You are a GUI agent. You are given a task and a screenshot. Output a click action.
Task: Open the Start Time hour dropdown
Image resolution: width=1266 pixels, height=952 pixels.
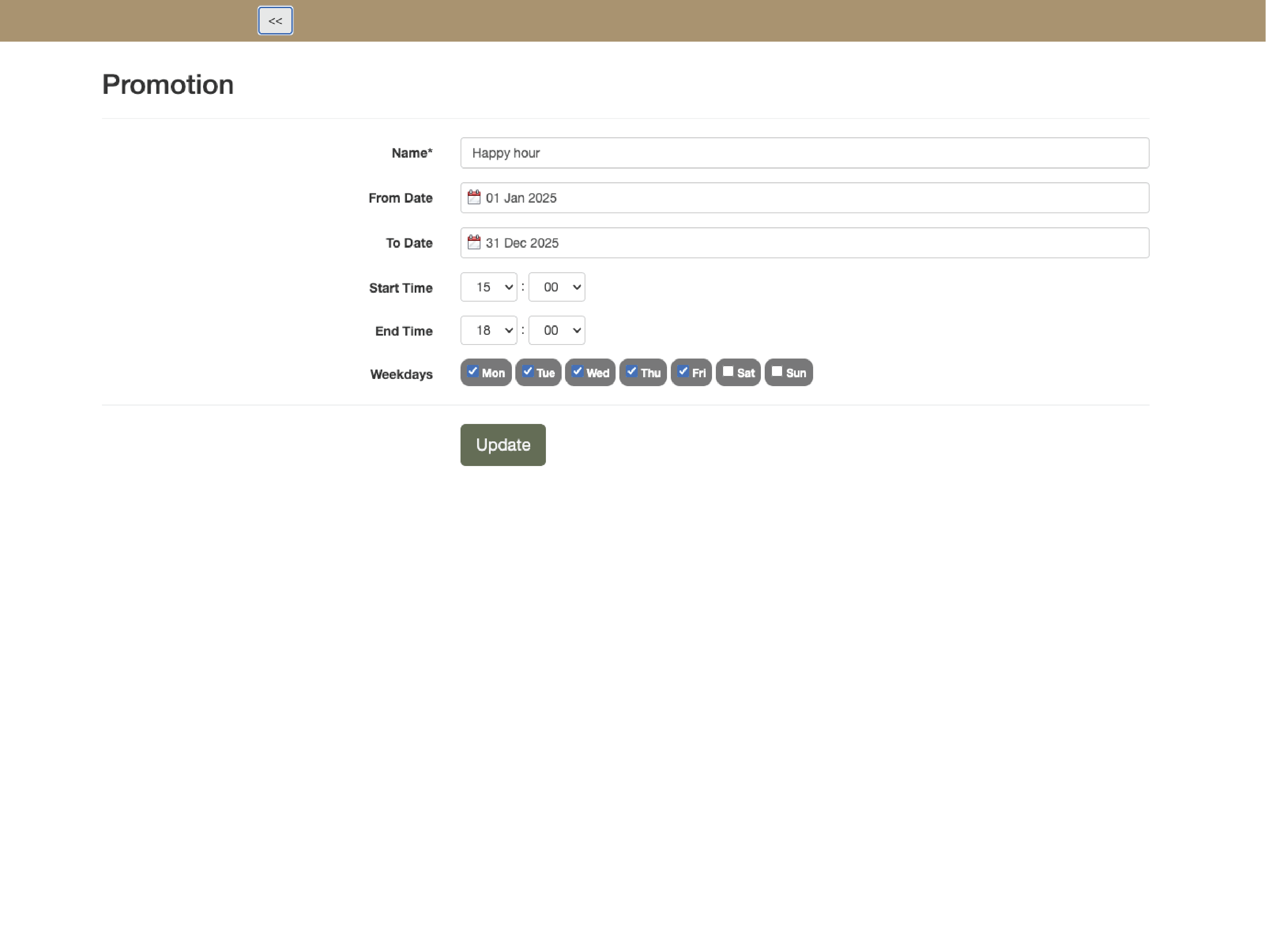point(488,287)
